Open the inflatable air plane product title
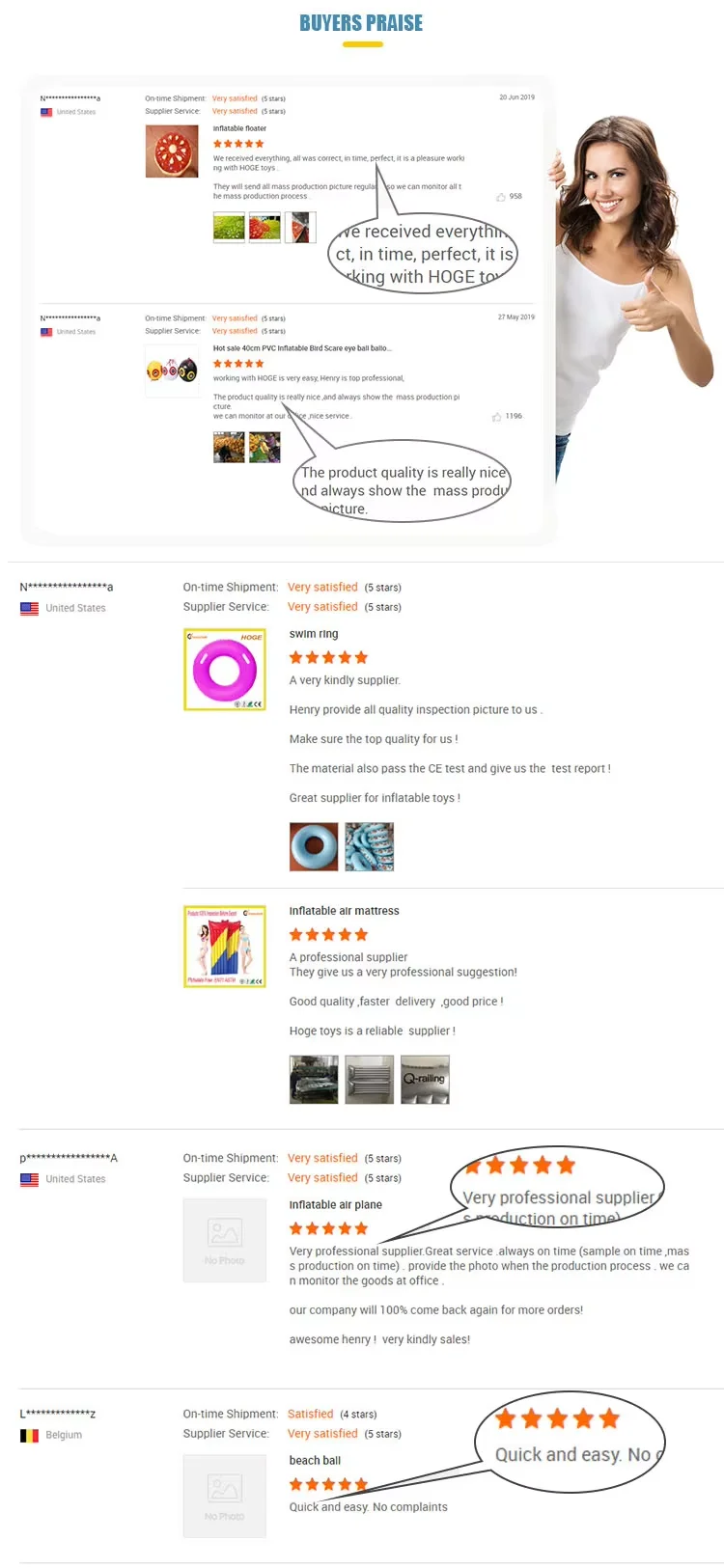This screenshot has height=1568, width=724. tap(336, 1205)
